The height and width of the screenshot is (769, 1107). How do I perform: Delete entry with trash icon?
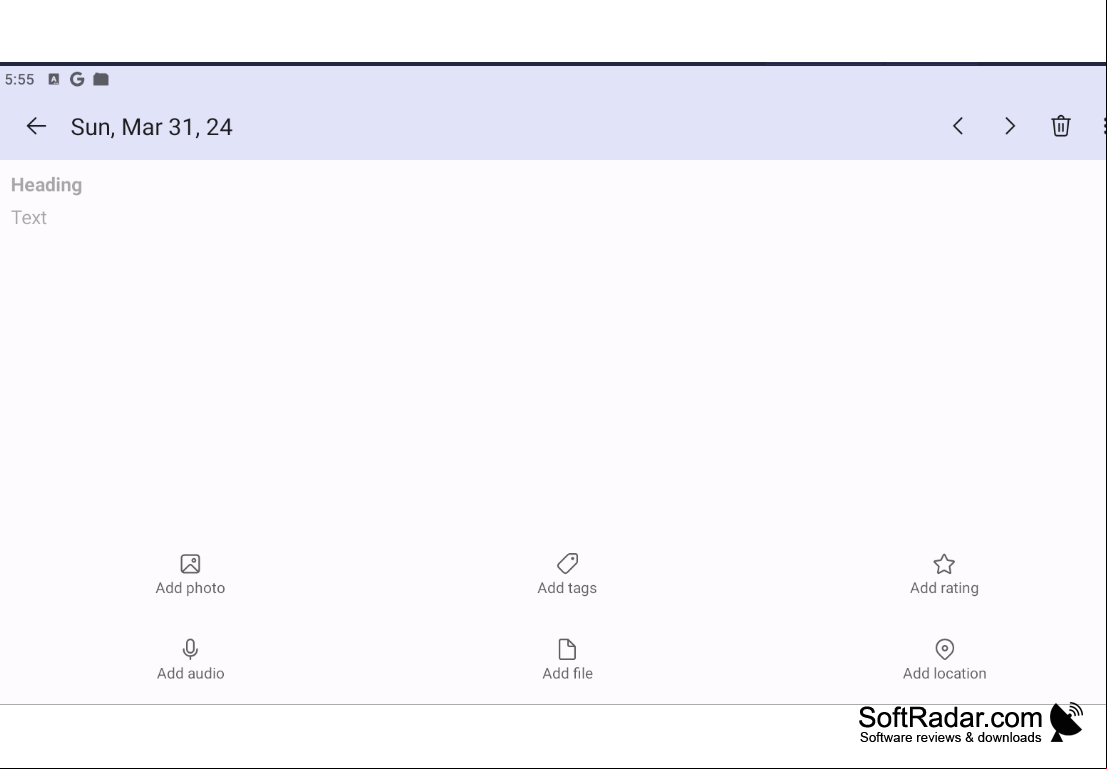tap(1060, 126)
